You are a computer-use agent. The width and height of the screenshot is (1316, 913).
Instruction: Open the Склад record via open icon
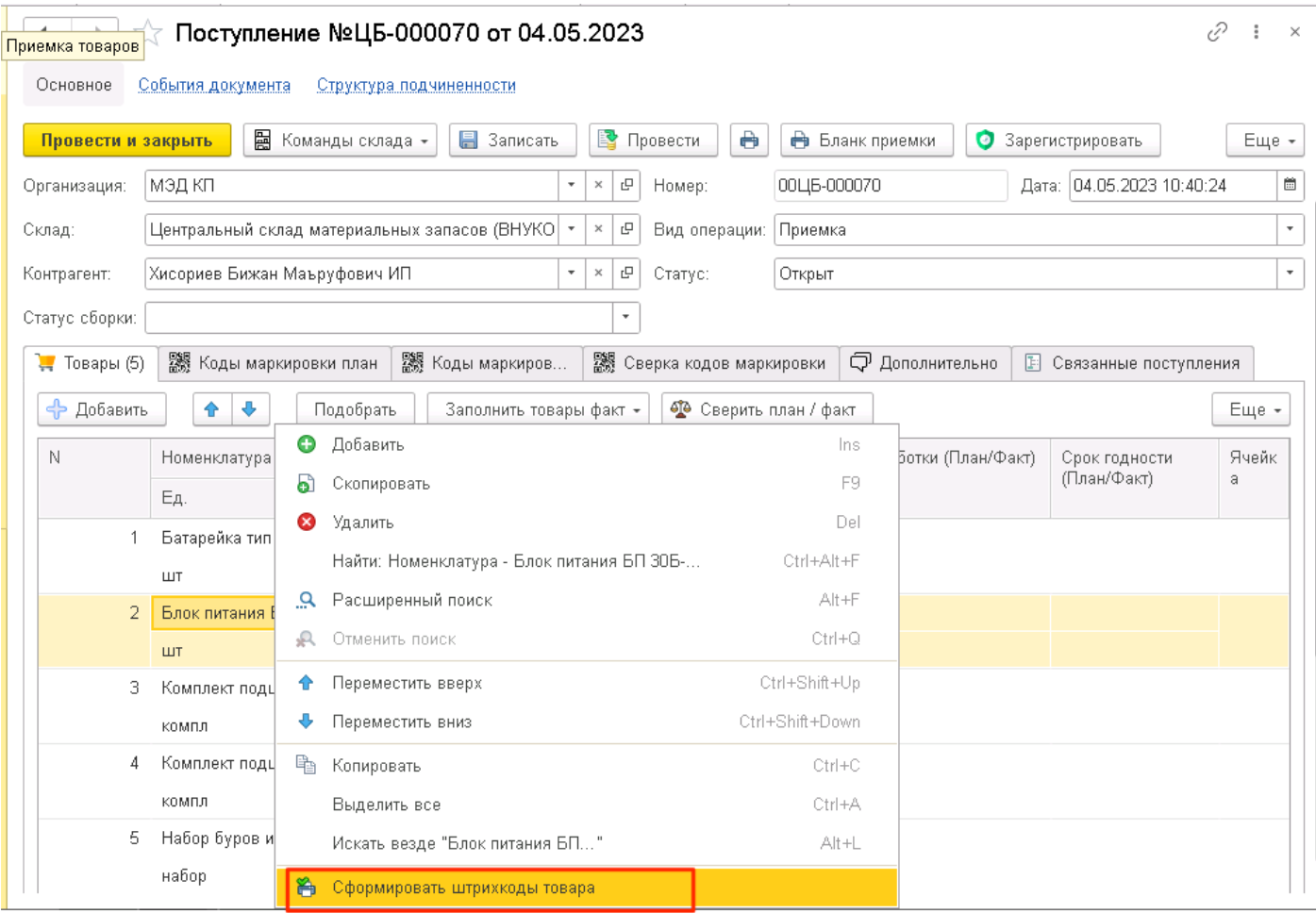point(626,229)
